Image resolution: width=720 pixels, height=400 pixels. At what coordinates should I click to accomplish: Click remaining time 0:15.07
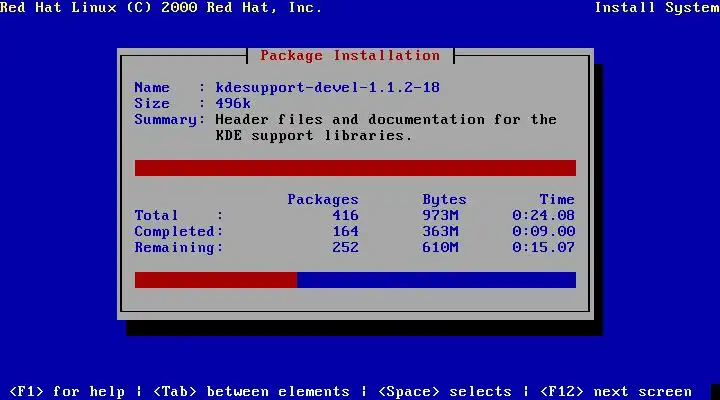[543, 248]
